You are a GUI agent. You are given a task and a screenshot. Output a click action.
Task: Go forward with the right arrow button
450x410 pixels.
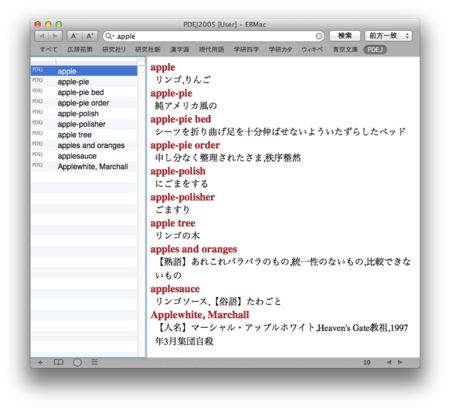point(55,36)
